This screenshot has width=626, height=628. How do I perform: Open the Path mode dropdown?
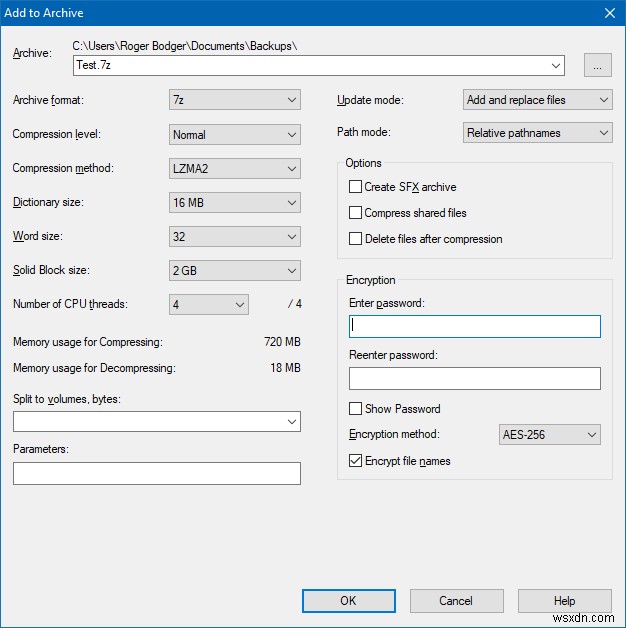tap(538, 133)
